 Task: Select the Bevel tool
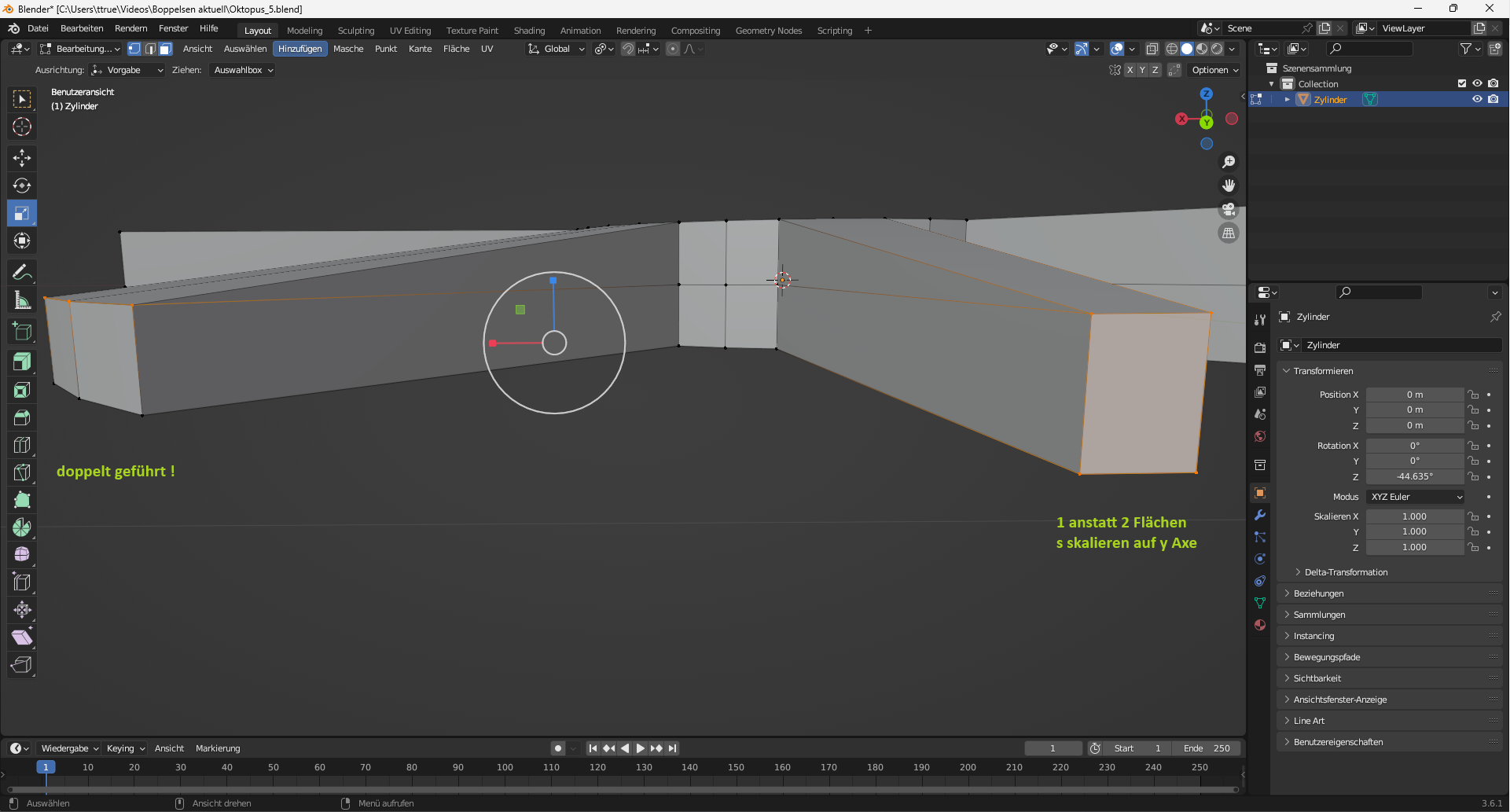[22, 417]
